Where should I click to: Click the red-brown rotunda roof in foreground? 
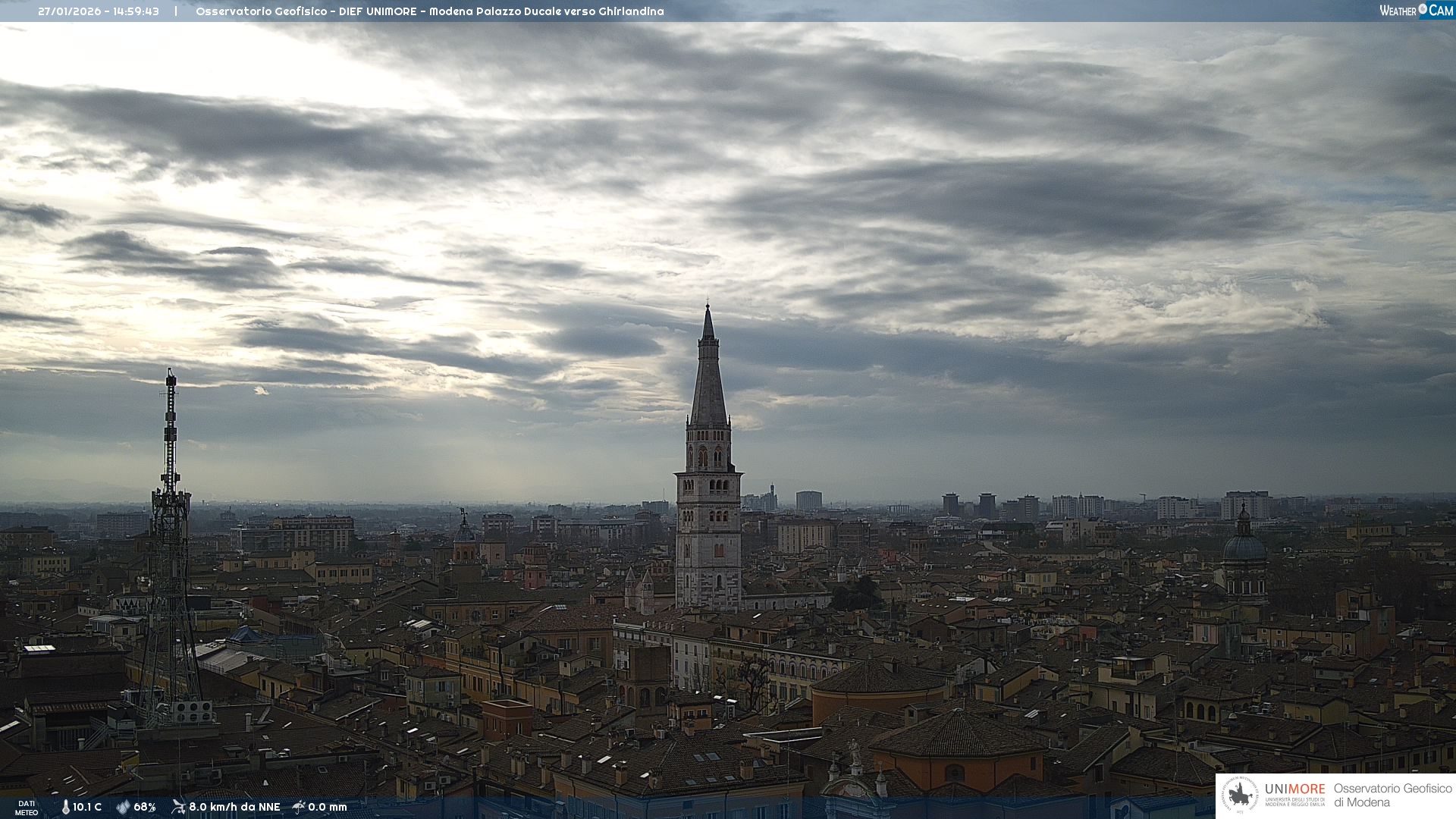pyautogui.click(x=958, y=736)
